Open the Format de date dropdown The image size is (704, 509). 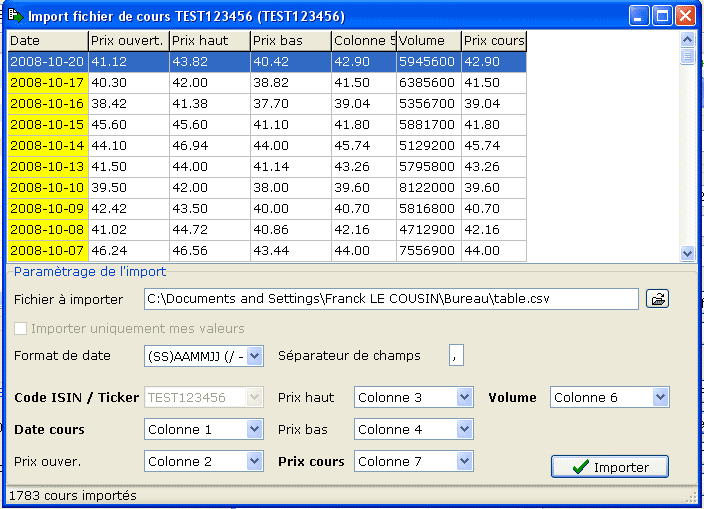point(255,356)
